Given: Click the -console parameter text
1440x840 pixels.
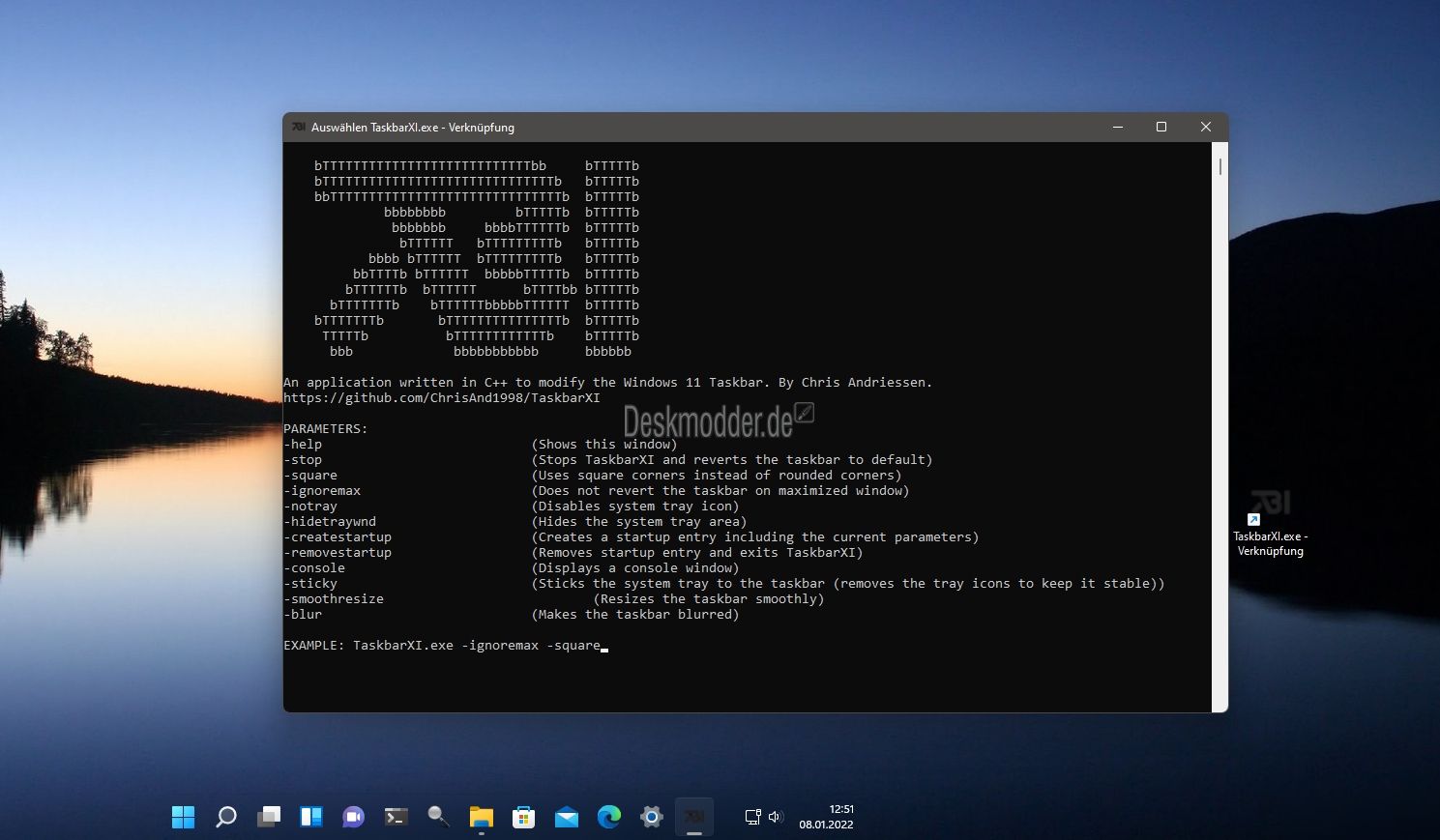Looking at the screenshot, I should [314, 567].
